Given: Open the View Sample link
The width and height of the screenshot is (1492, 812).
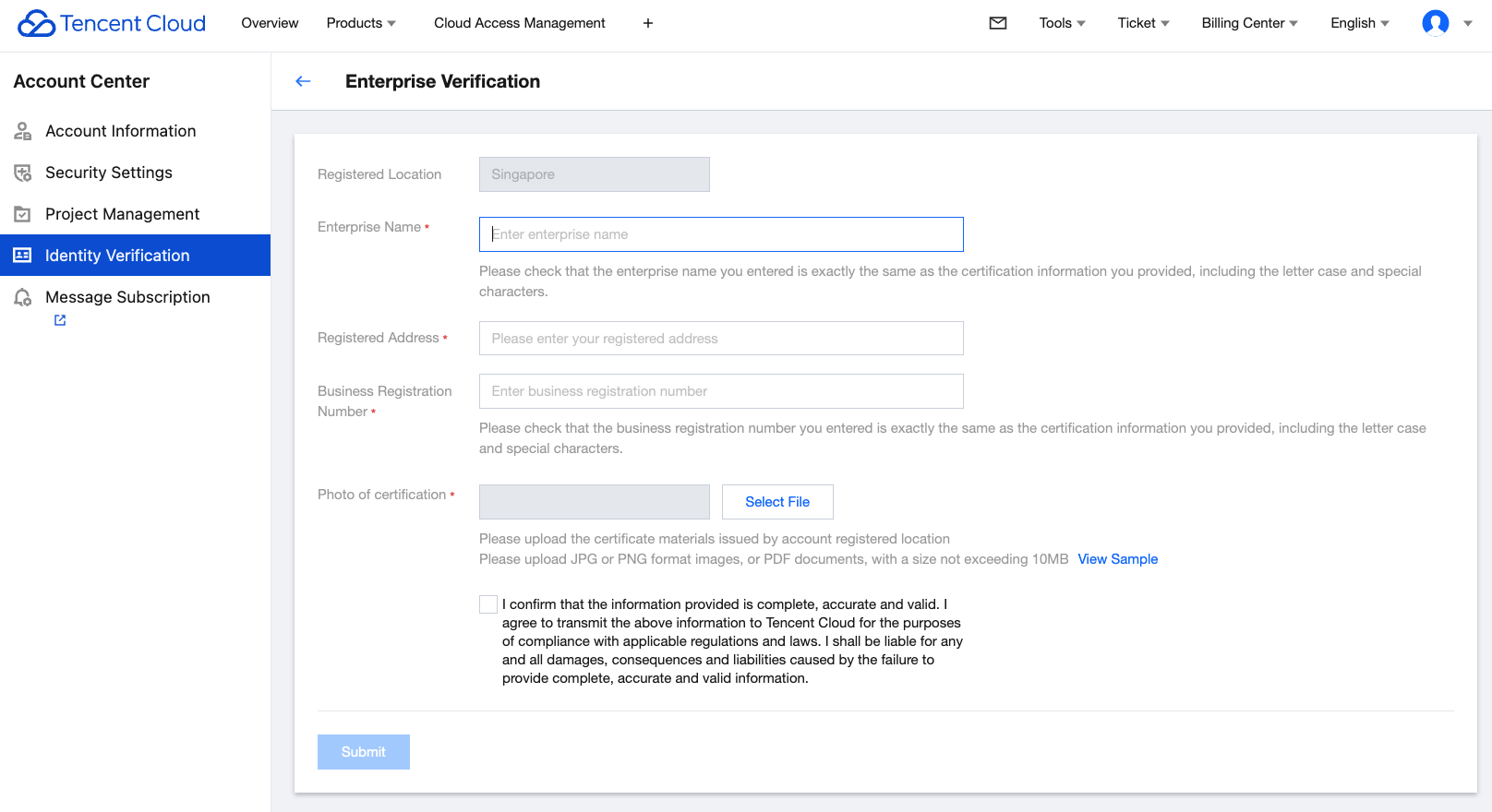Looking at the screenshot, I should point(1117,559).
